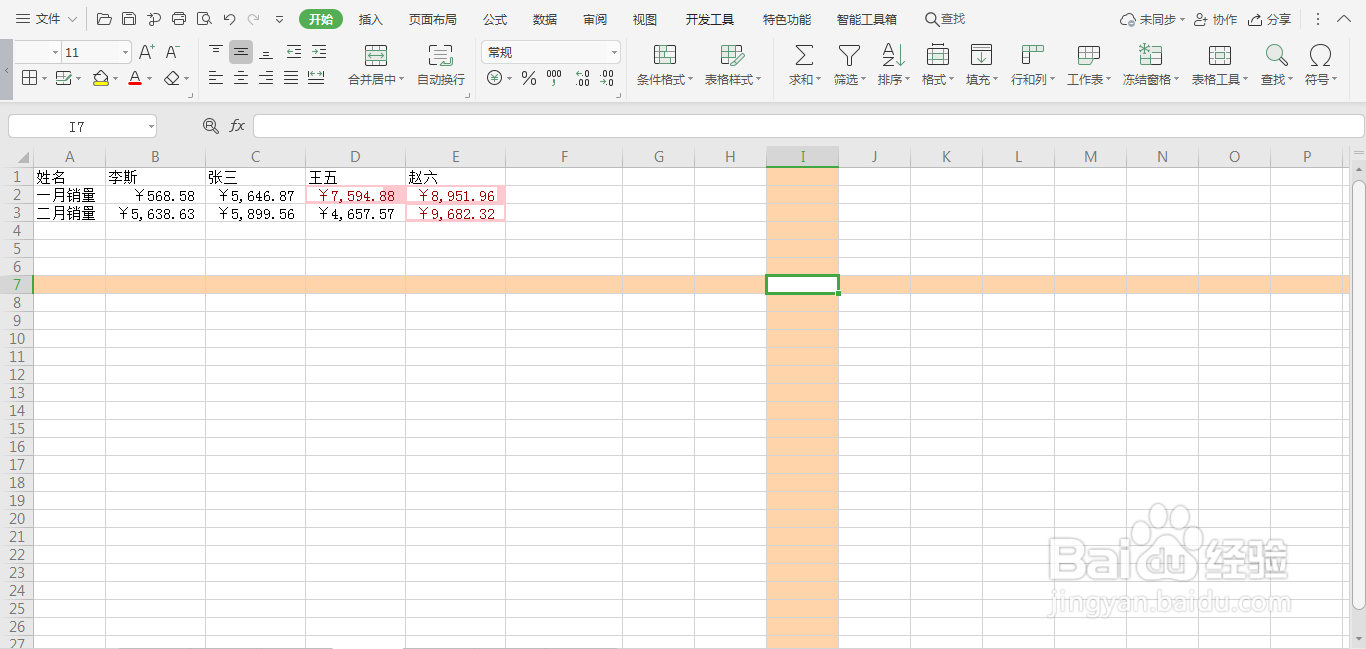Screen dimensions: 1366x649
Task: Click the Percent style icon
Action: [529, 76]
